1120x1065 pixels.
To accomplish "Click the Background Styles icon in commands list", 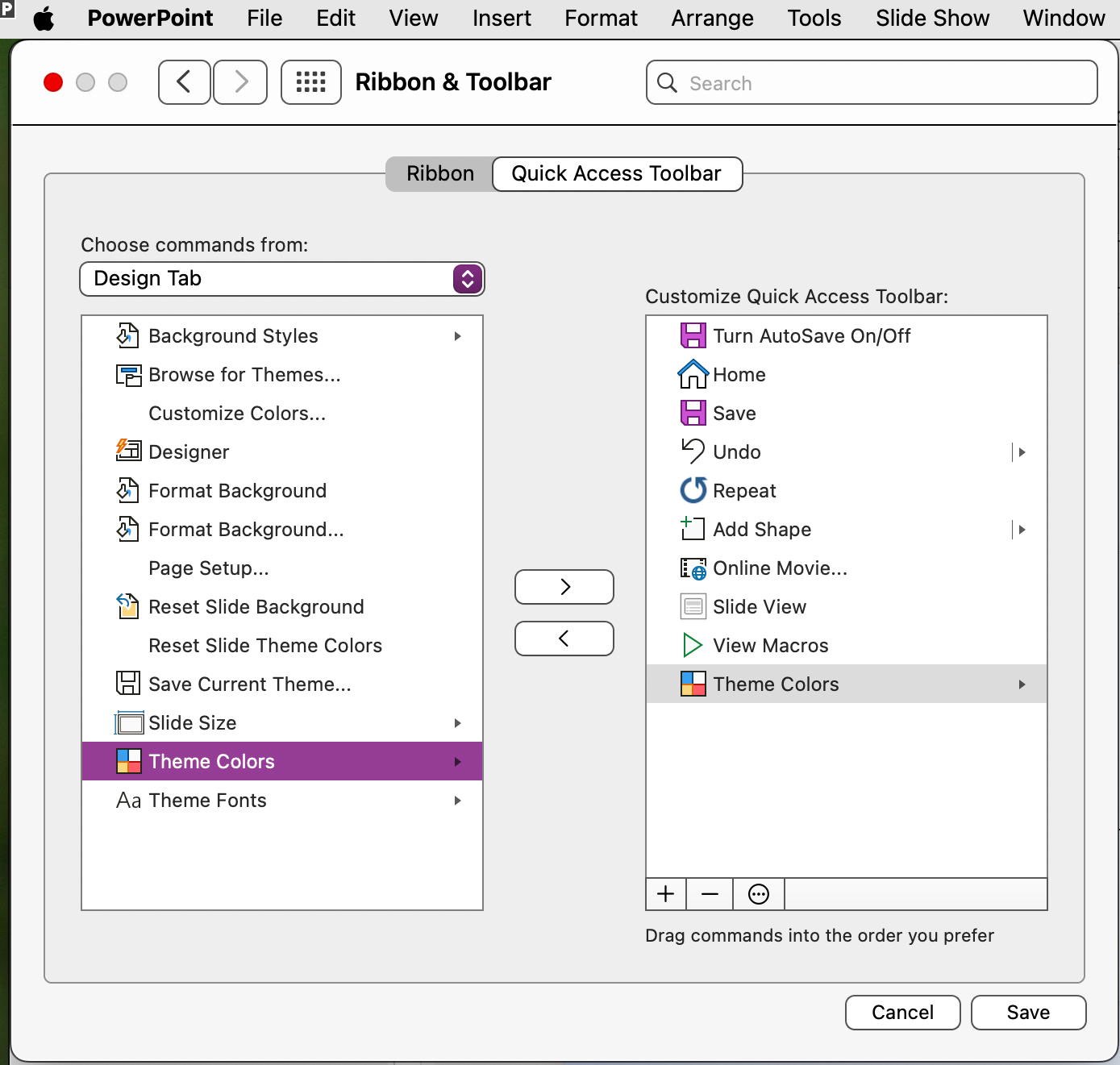I will coord(128,335).
